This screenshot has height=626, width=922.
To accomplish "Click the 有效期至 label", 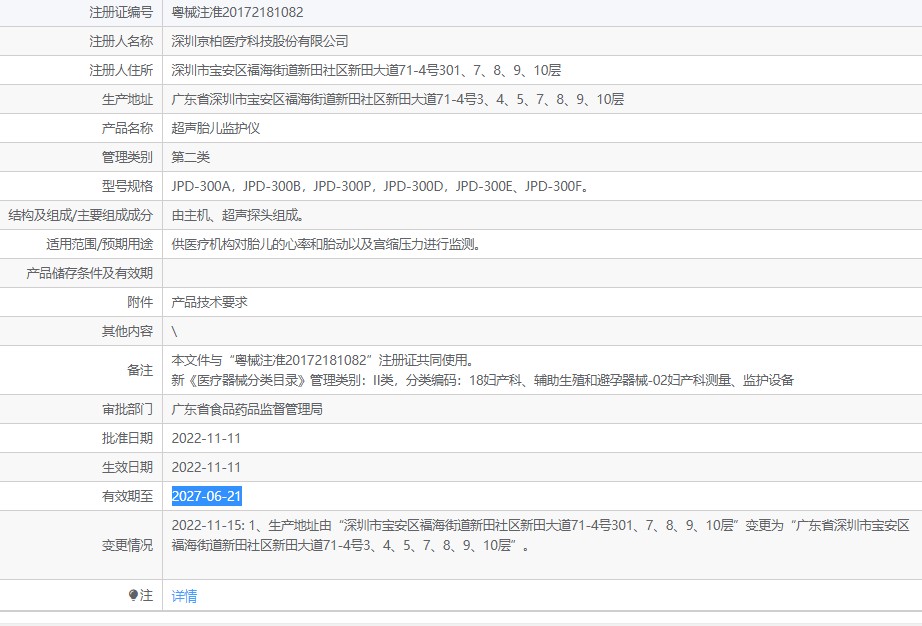I will click(x=127, y=496).
